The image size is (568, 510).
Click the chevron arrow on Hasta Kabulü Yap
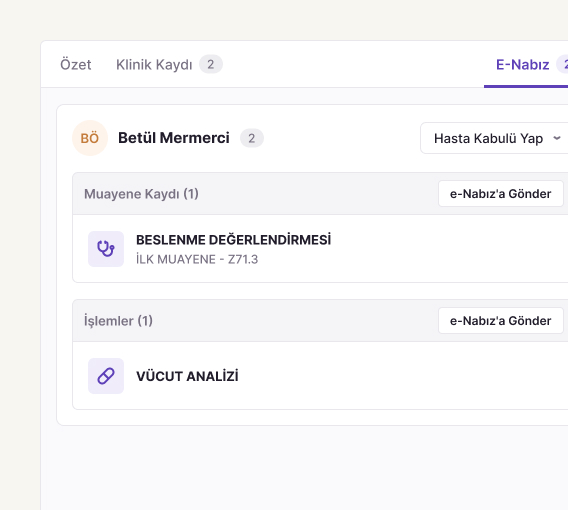557,138
